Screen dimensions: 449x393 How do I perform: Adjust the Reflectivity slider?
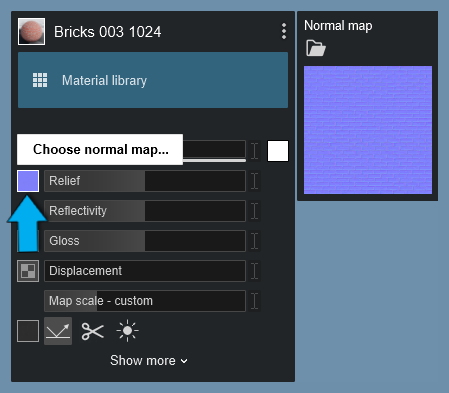[145, 211]
